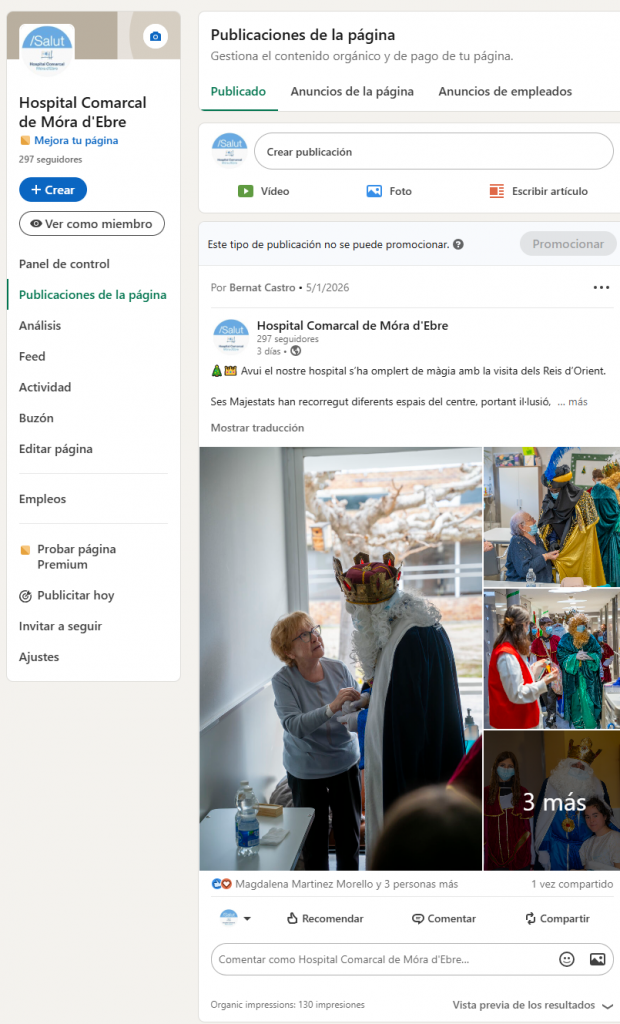620x1024 pixels.
Task: Open the emoji picker in comment box
Action: (x=567, y=959)
